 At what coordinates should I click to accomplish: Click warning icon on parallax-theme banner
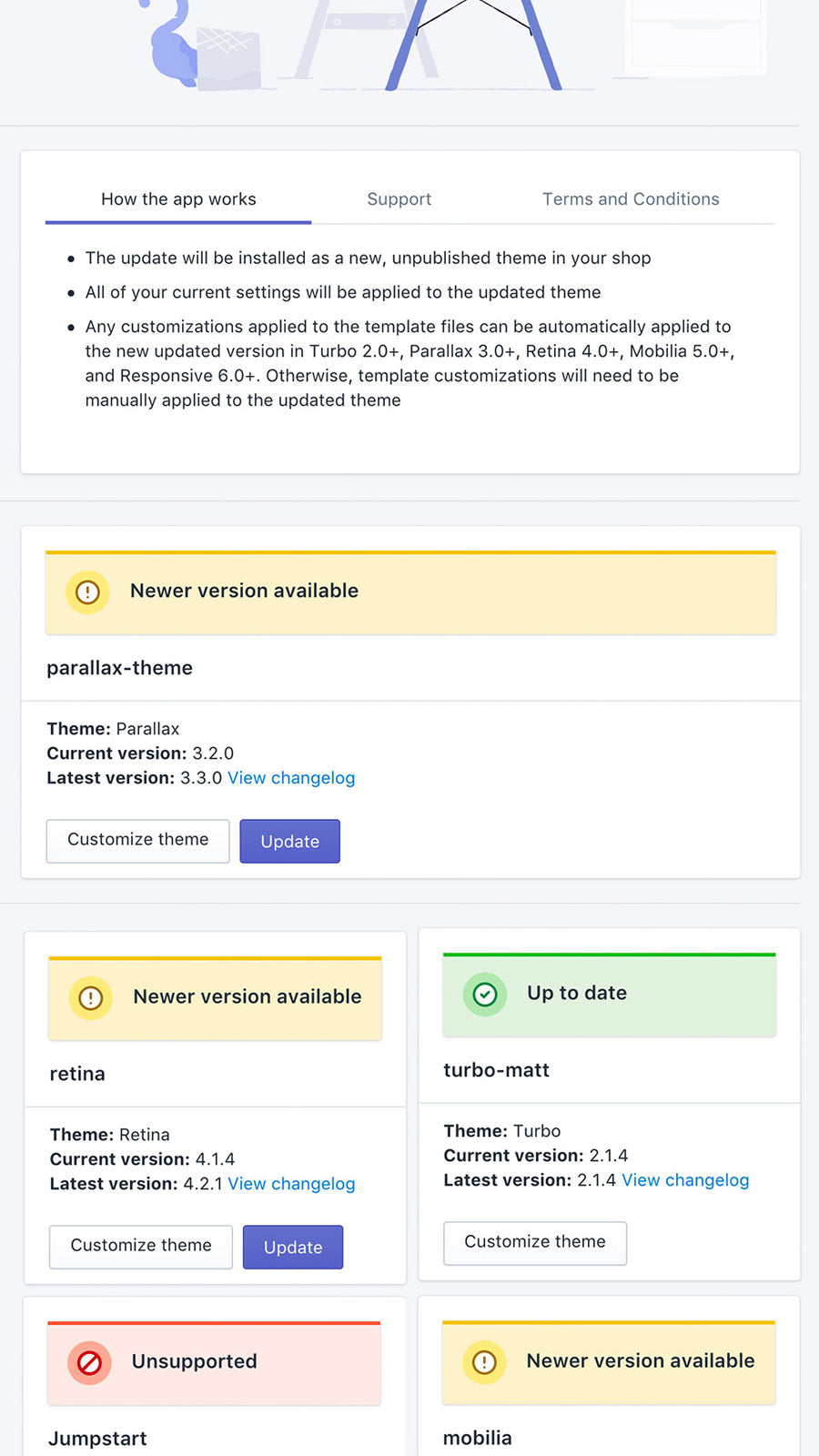(x=87, y=592)
